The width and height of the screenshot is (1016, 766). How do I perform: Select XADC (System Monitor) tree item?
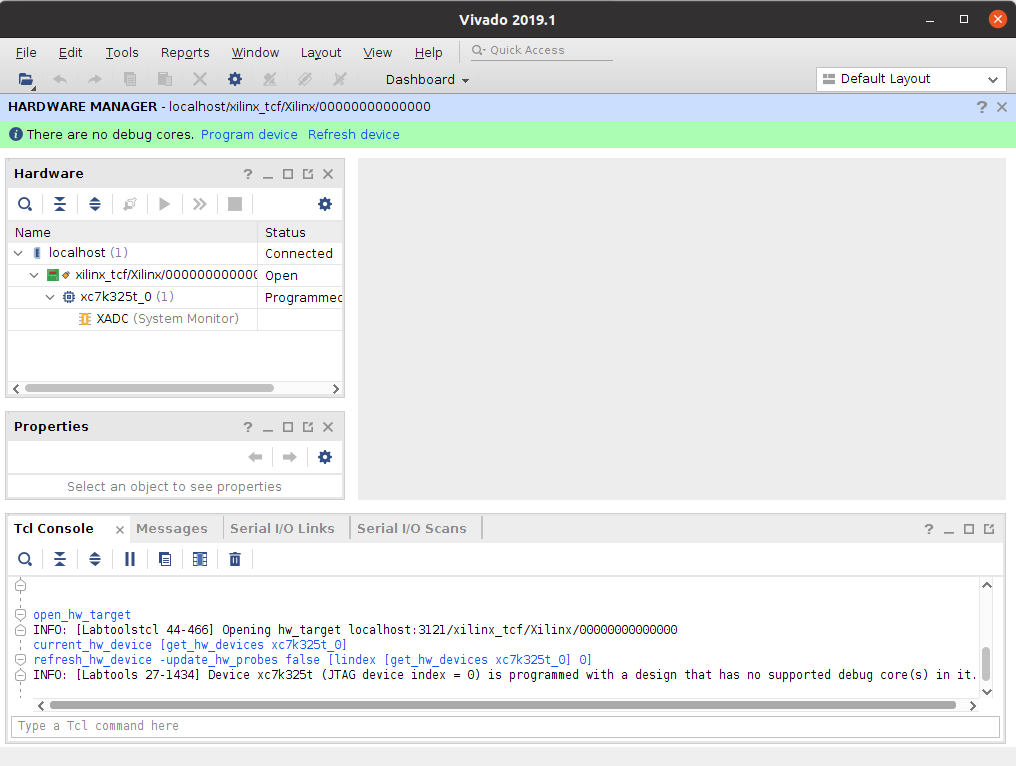click(167, 319)
